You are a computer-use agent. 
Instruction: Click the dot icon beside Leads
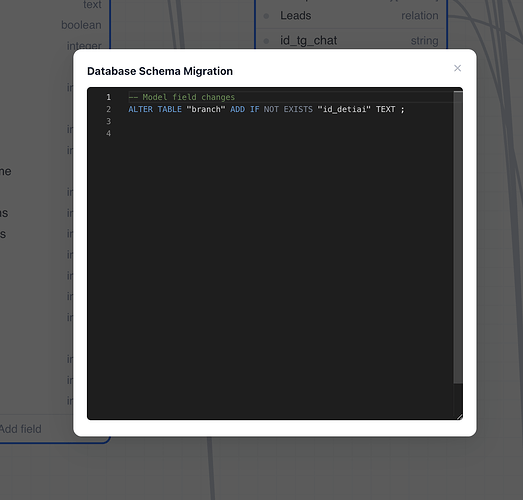[x=266, y=16]
